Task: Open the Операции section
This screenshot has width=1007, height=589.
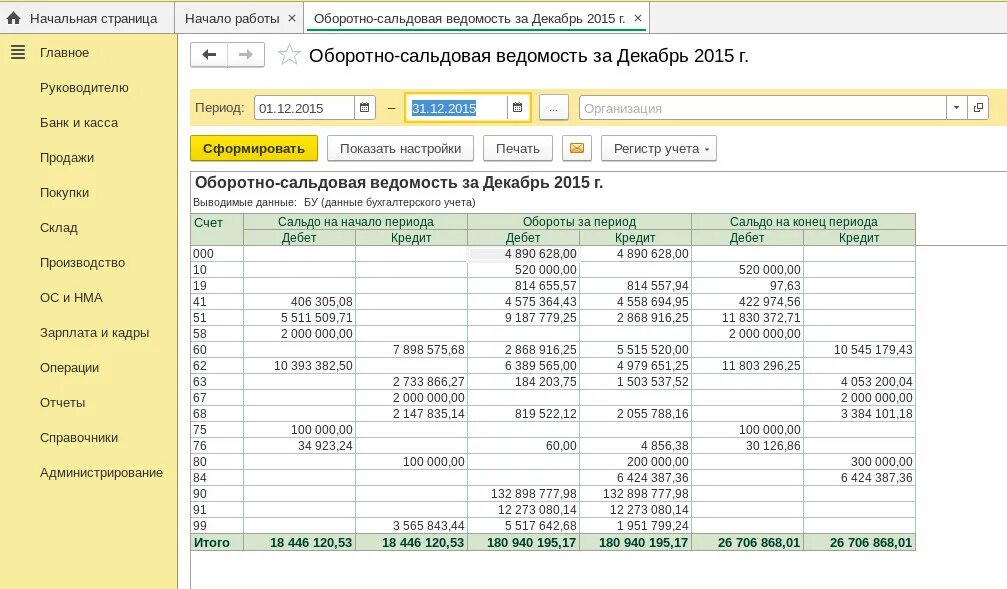Action: pyautogui.click(x=69, y=367)
